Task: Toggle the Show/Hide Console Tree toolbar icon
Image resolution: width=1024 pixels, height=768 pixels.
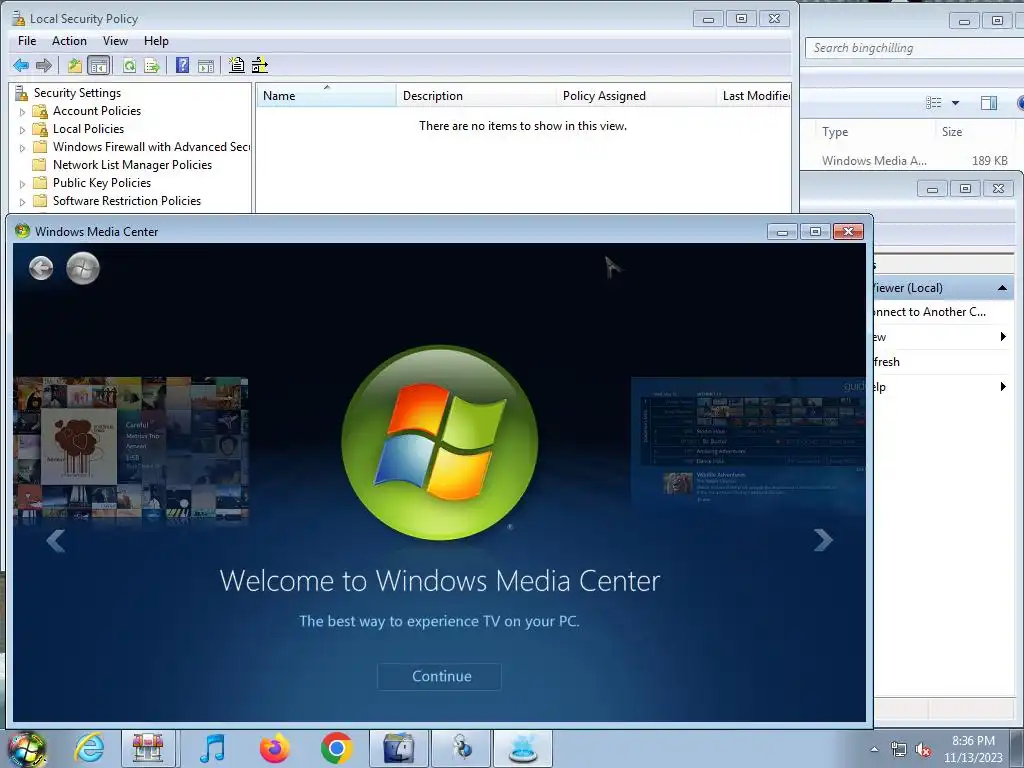Action: coord(99,65)
